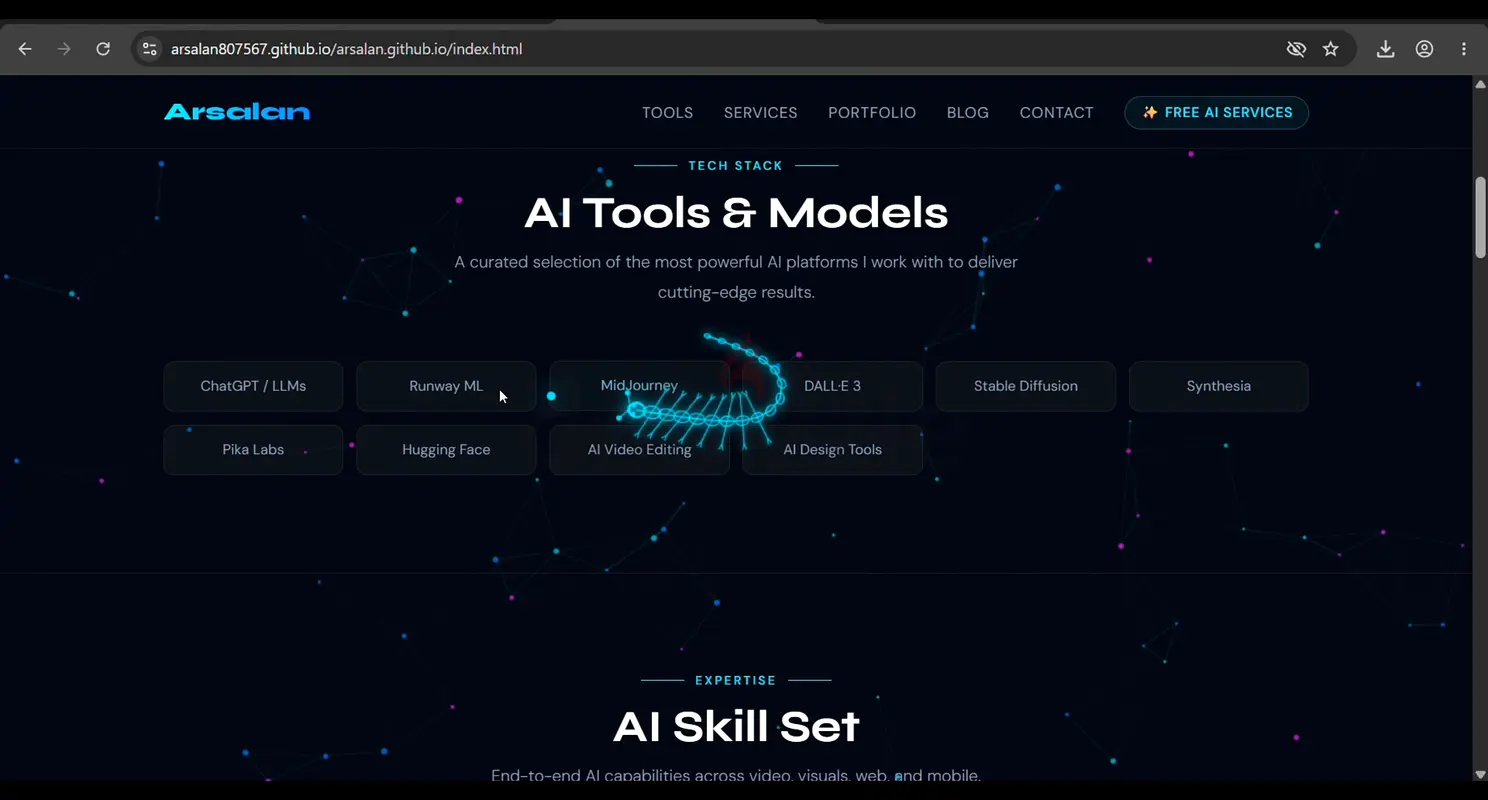Navigate to the PORTFOLIO section

click(872, 113)
